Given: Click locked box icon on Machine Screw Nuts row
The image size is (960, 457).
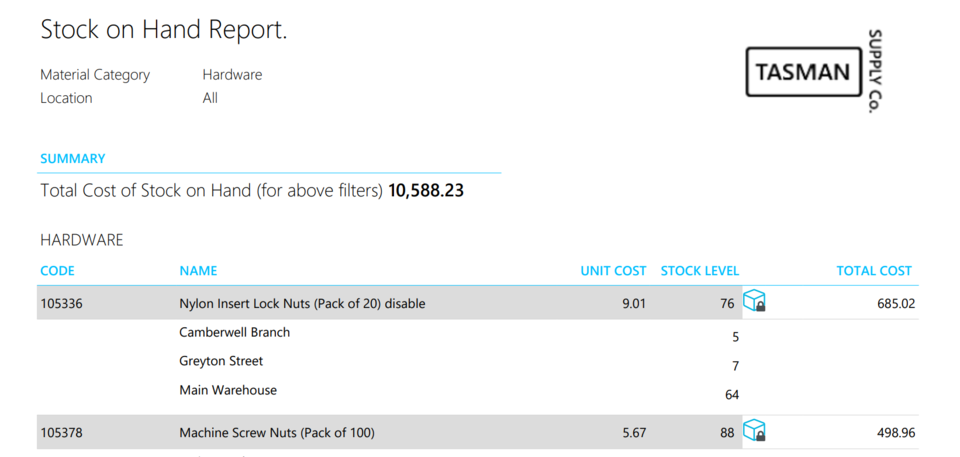Looking at the screenshot, I should 754,432.
